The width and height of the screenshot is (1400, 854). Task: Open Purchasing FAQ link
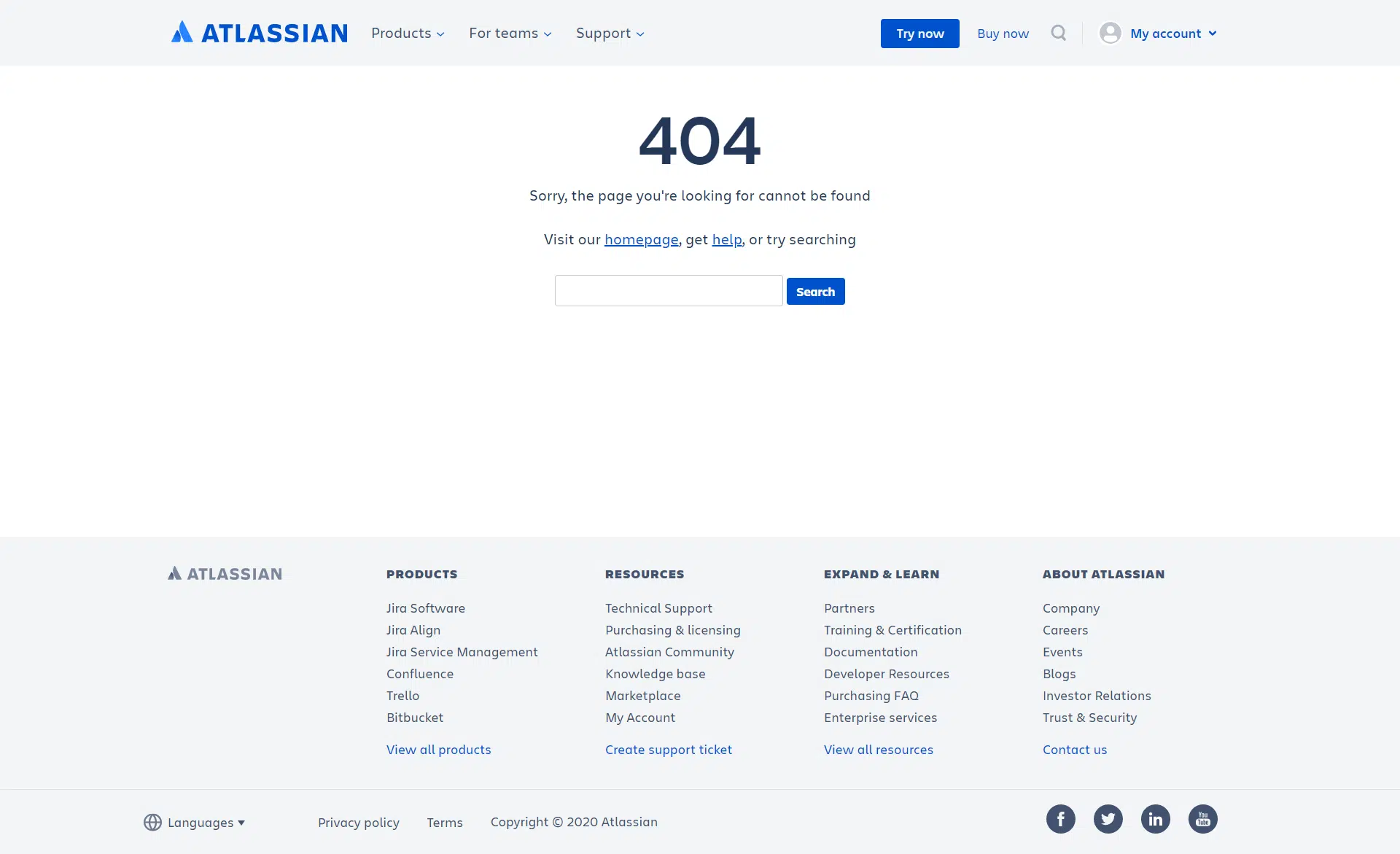[x=871, y=696]
